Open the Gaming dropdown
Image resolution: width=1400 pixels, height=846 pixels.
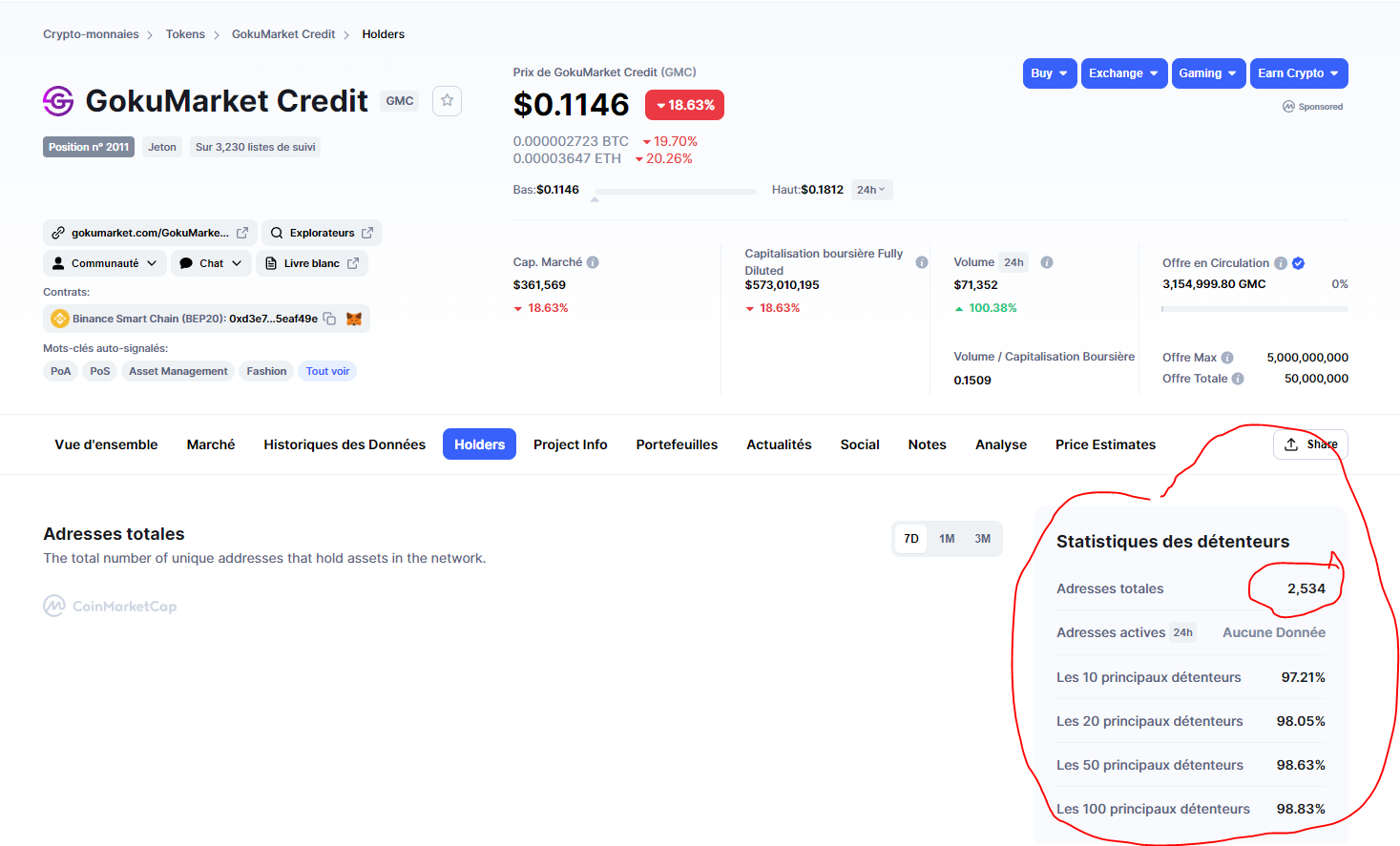click(x=1208, y=73)
